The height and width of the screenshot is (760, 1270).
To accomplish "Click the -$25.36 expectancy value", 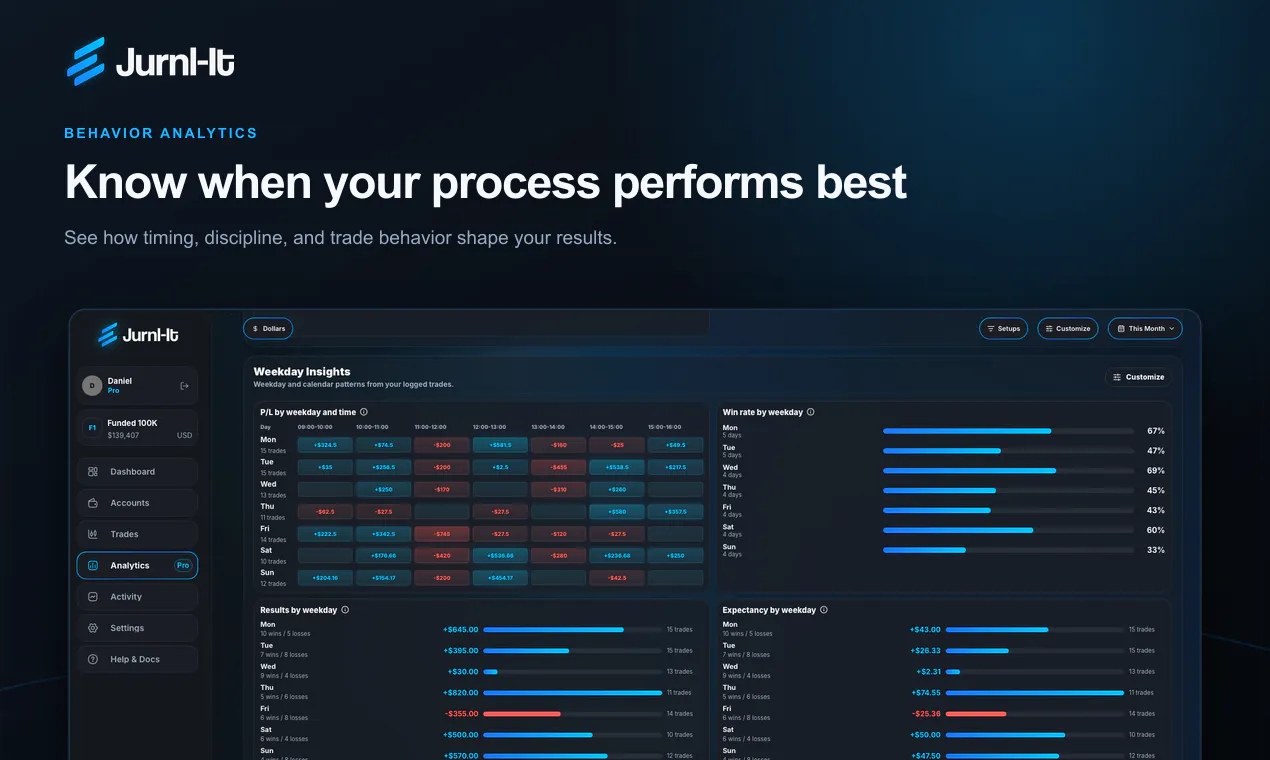I will coord(926,714).
